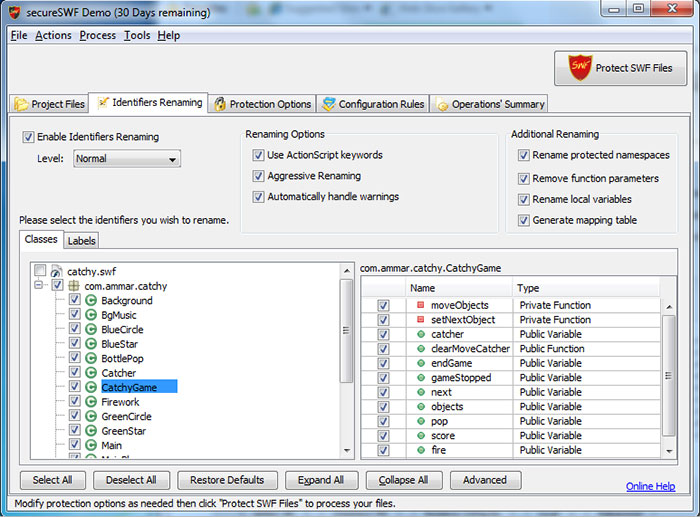Open the Process menu
The width and height of the screenshot is (700, 517).
(x=97, y=35)
